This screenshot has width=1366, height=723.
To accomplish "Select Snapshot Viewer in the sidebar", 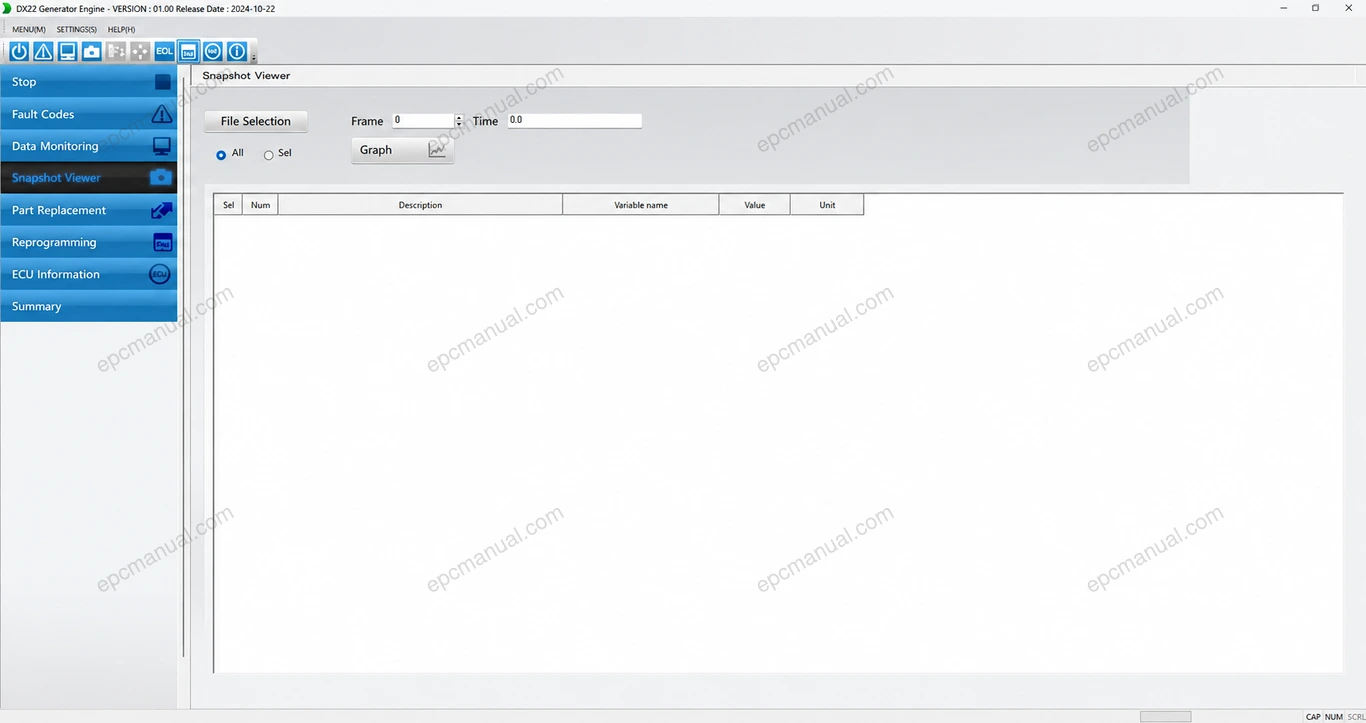I will [x=89, y=178].
